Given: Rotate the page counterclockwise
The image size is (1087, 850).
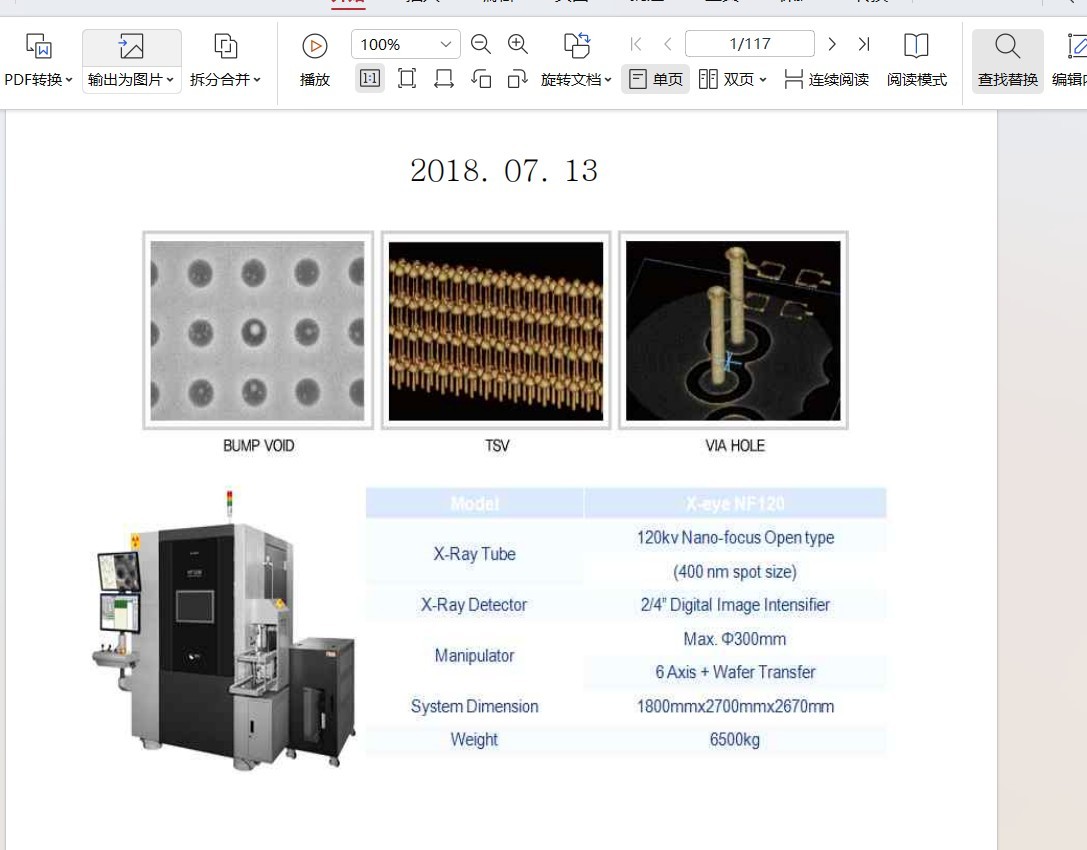Looking at the screenshot, I should (481, 79).
